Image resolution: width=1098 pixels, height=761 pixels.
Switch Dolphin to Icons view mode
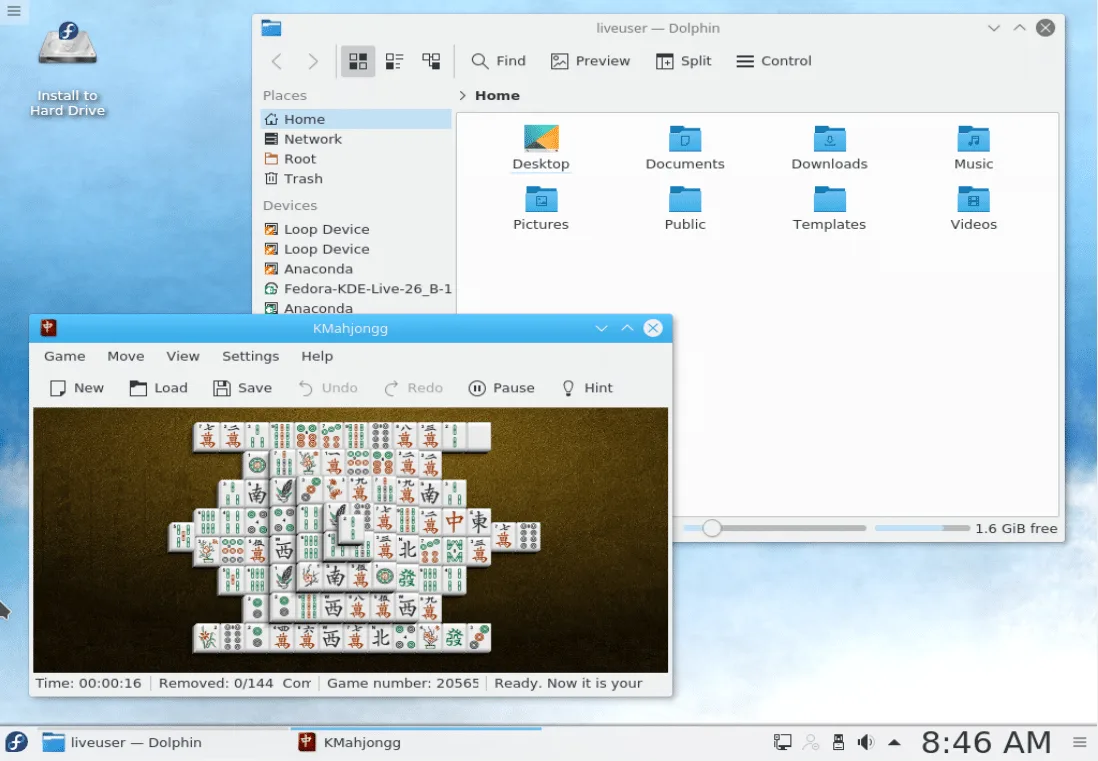click(358, 62)
